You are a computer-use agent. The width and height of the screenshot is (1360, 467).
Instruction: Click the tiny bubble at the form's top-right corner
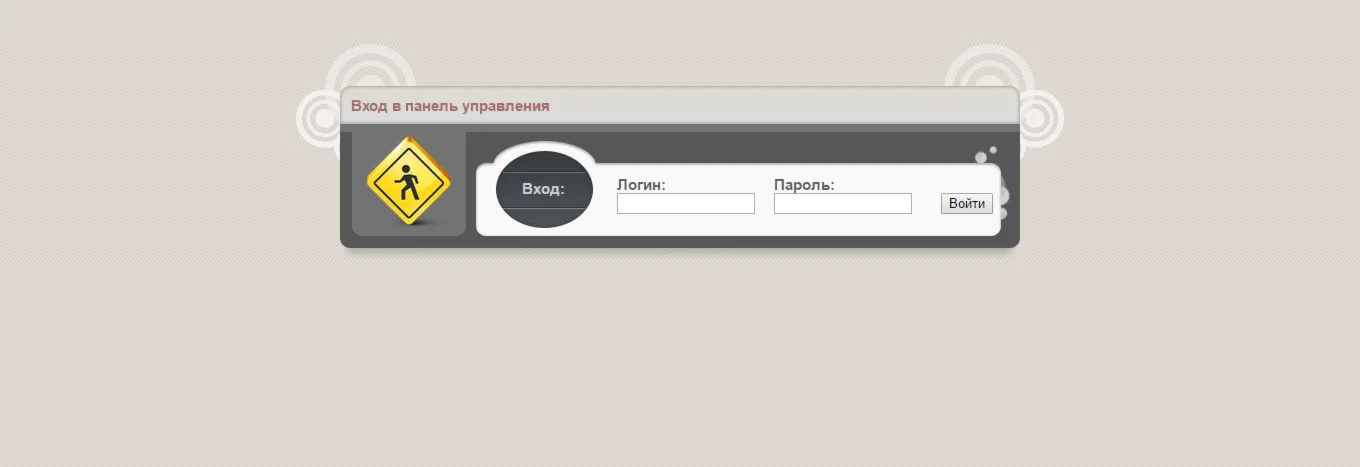click(x=993, y=150)
